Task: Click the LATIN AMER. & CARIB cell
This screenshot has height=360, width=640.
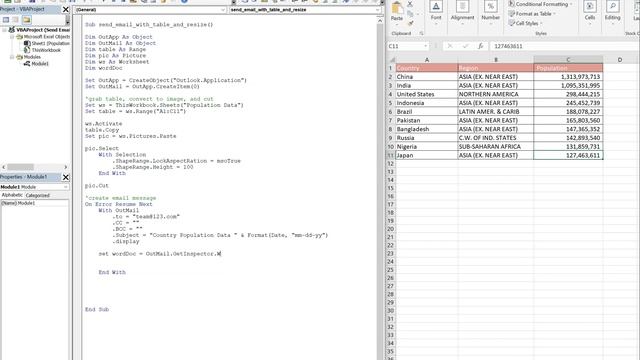Action: coord(496,111)
